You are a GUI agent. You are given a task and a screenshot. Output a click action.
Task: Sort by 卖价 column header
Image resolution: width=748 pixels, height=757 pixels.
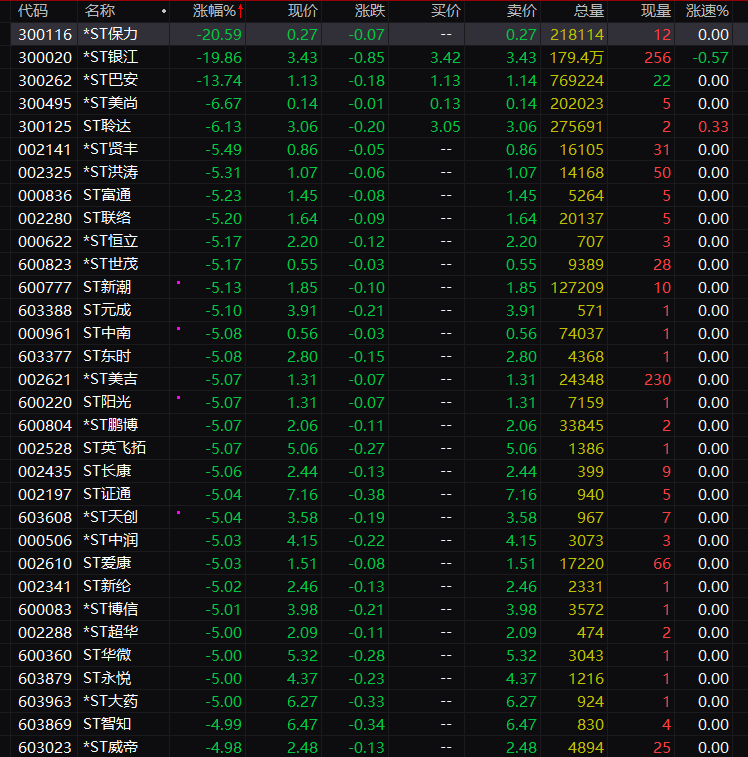(522, 11)
